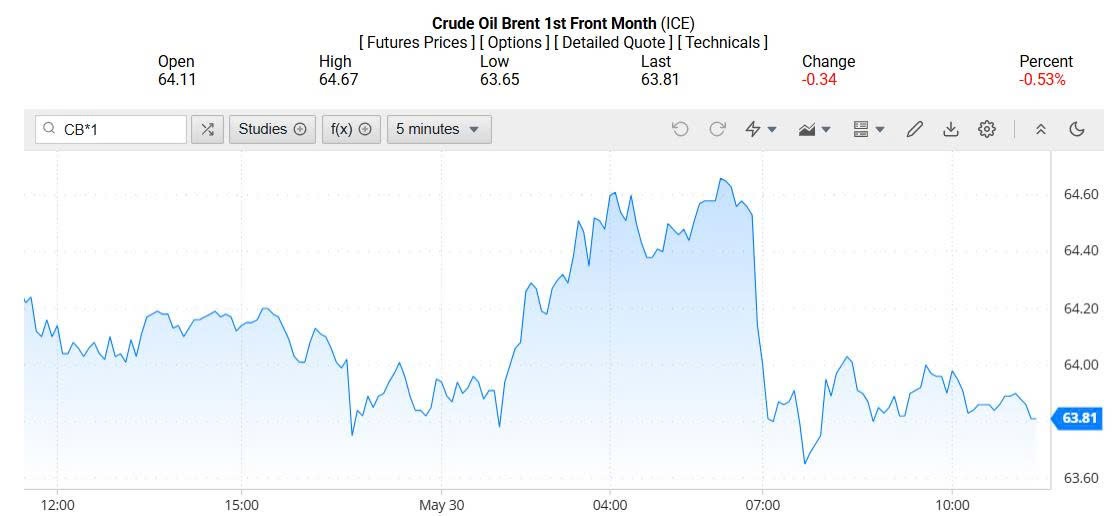Open chart settings gear
Viewport: 1116px width, 516px height.
[x=987, y=129]
